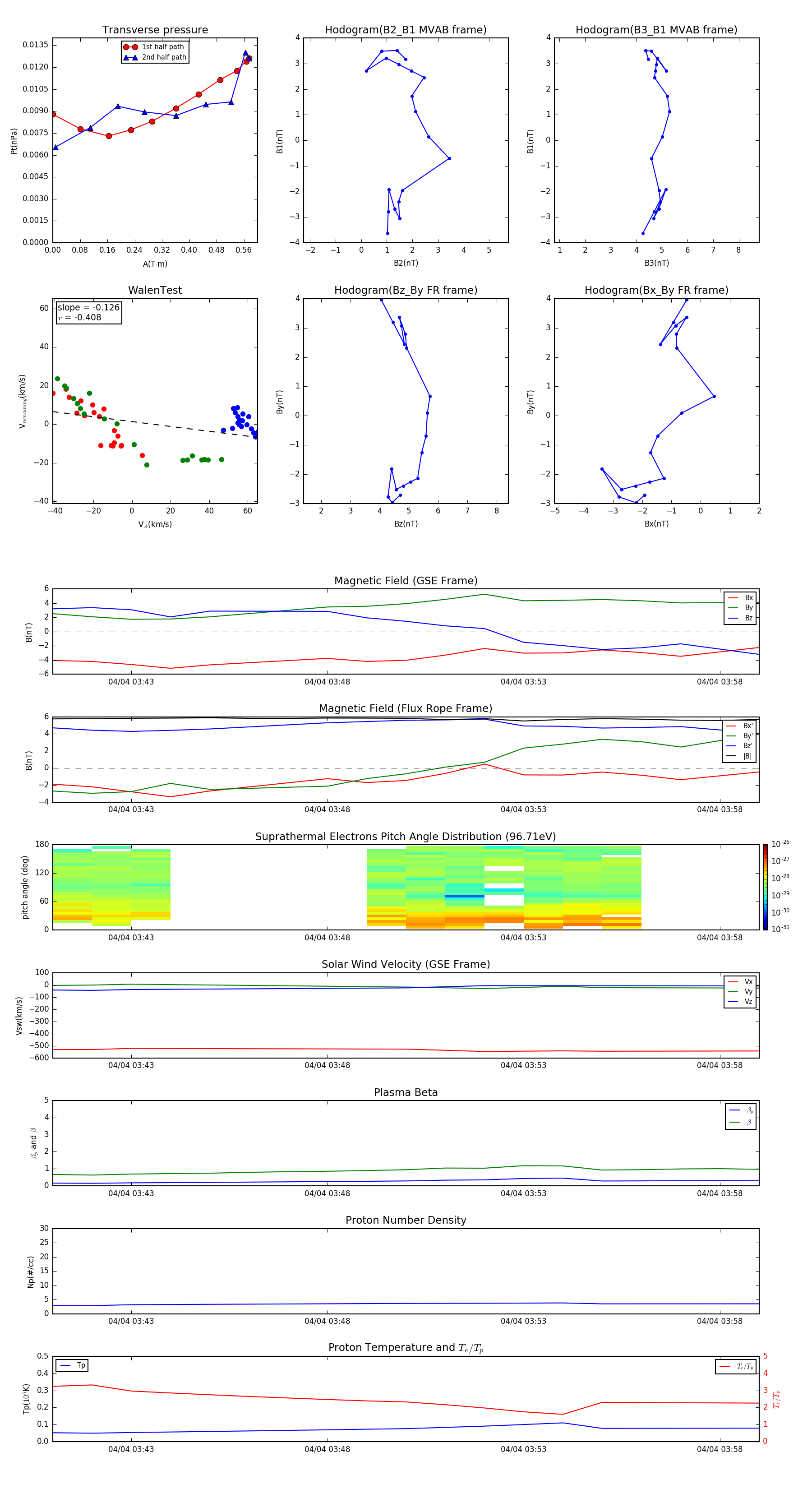Click the '04/04 03:43' tick under GSE magnetic field

tap(131, 682)
